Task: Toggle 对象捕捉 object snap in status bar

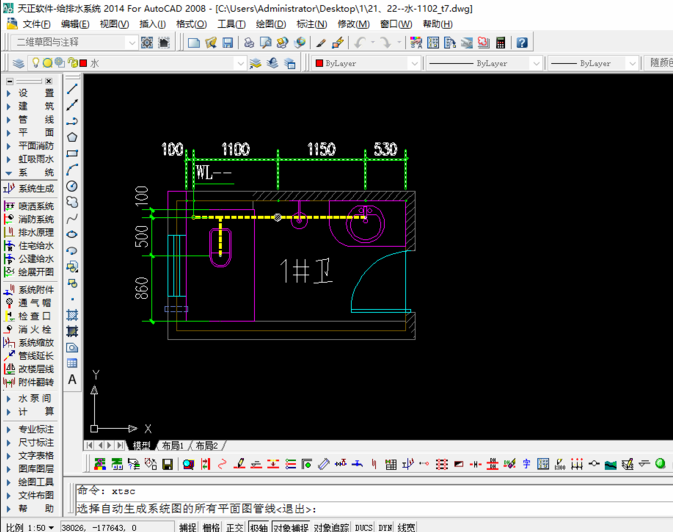Action: [291, 527]
